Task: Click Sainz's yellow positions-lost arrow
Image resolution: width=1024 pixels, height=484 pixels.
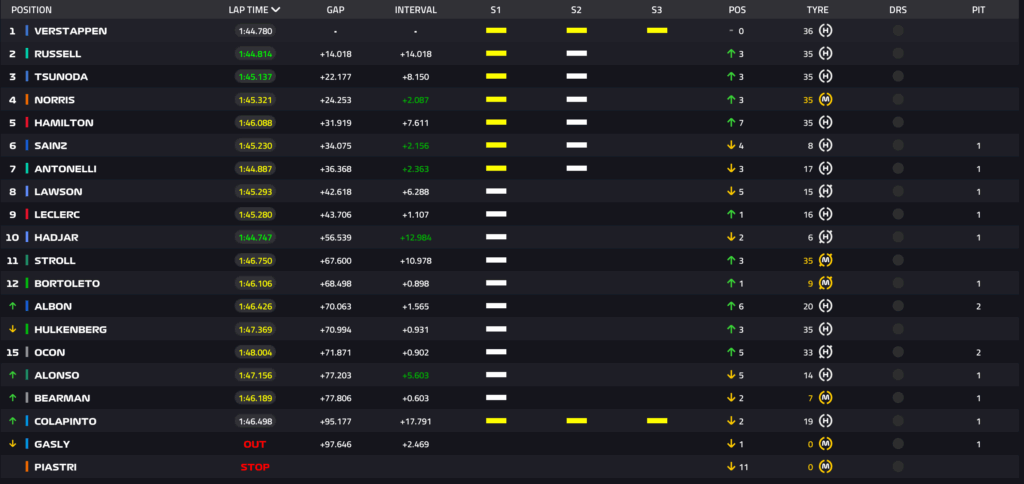Action: pos(730,146)
